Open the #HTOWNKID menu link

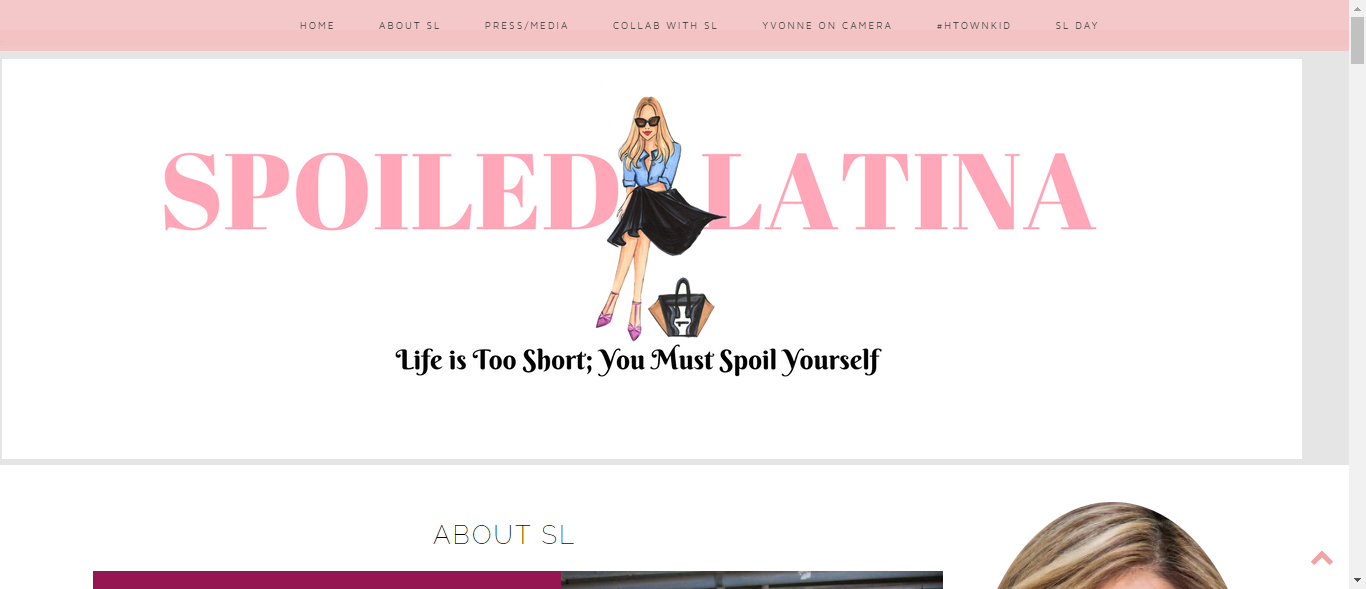[974, 26]
